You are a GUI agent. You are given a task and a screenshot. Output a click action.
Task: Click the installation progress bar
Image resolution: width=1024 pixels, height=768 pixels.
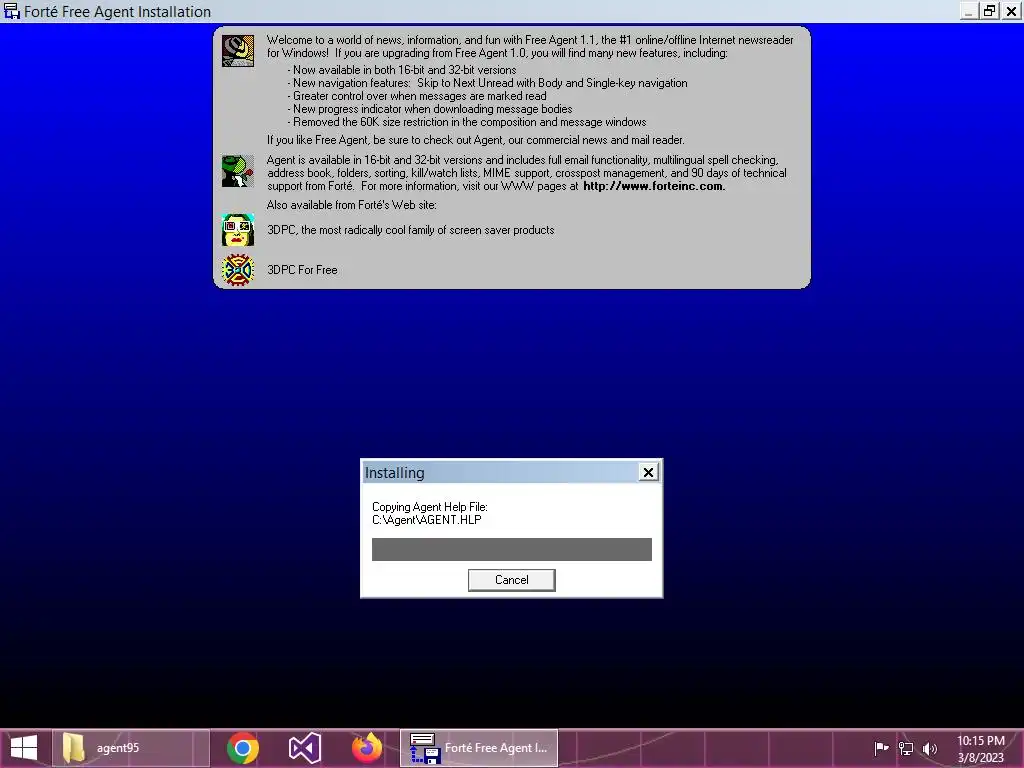point(511,549)
